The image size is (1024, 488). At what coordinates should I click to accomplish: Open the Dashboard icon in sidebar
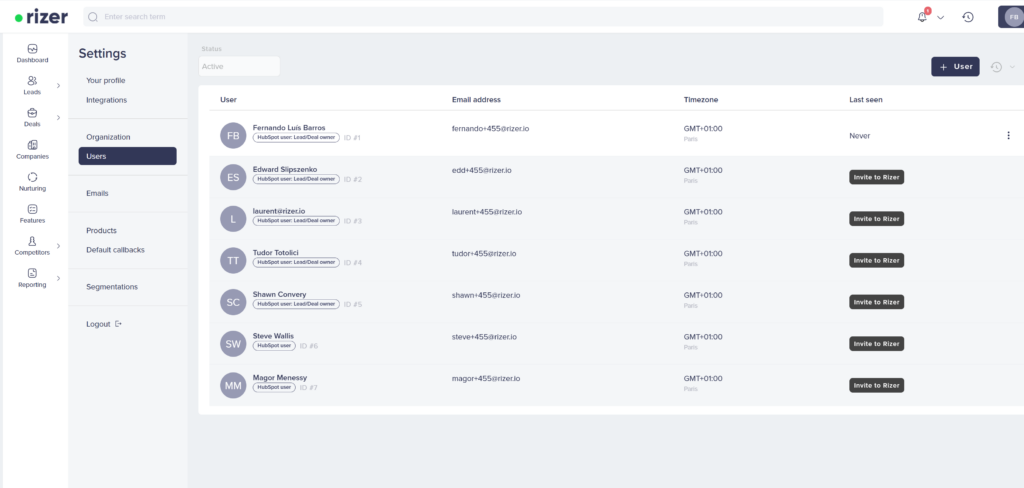(x=32, y=49)
